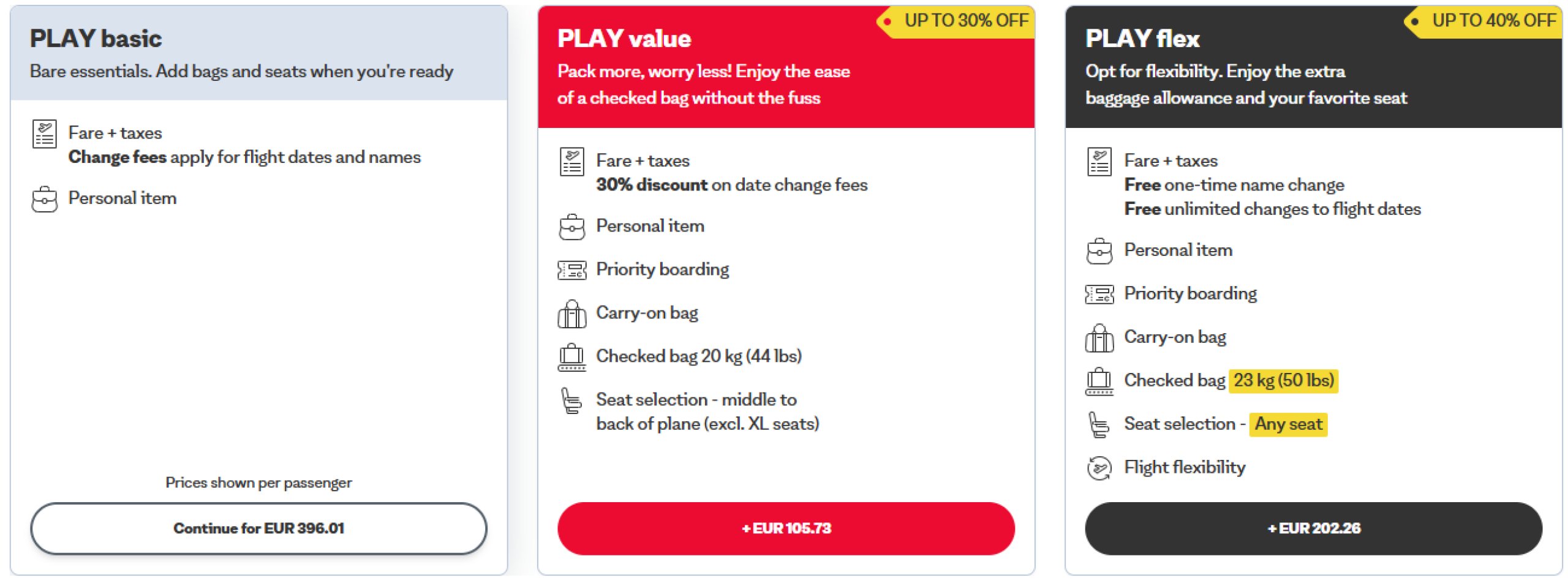1568x583 pixels.
Task: Click the highlighted Any seat label
Action: click(x=1287, y=424)
